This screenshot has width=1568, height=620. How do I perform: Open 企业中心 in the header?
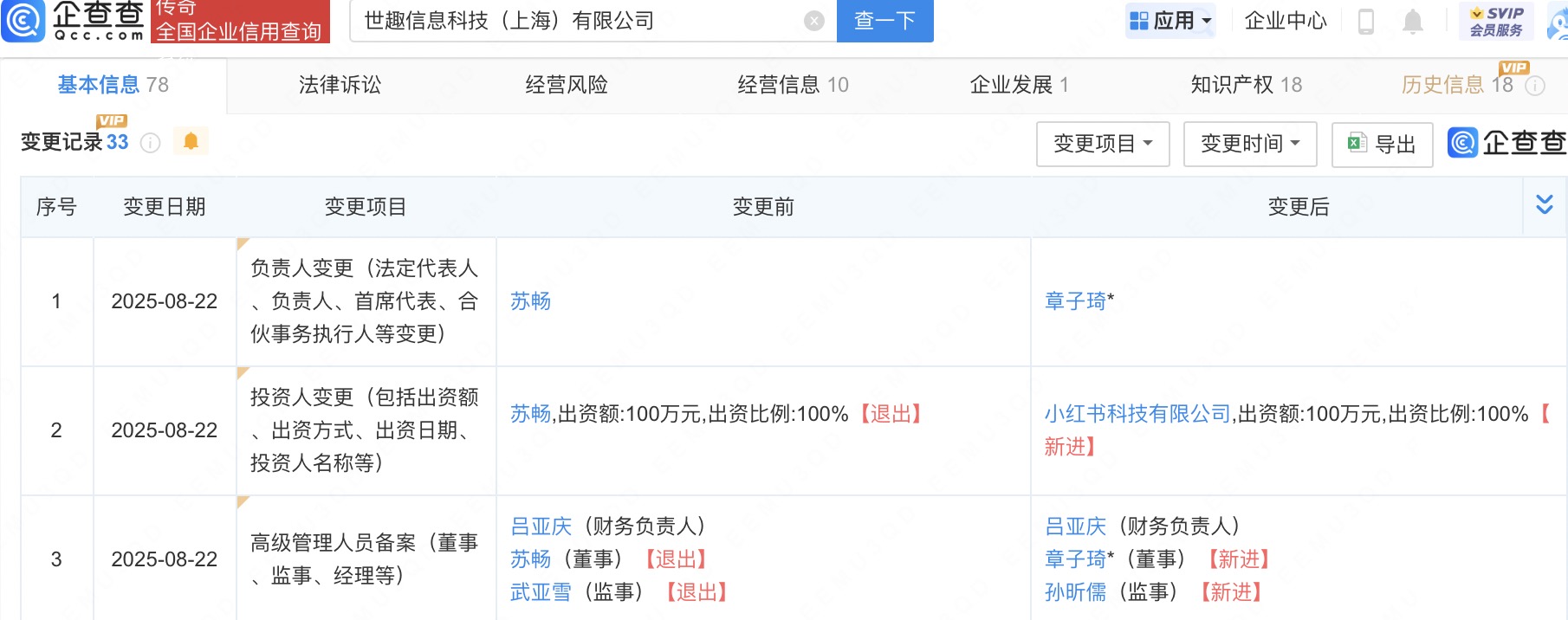coord(1286,21)
